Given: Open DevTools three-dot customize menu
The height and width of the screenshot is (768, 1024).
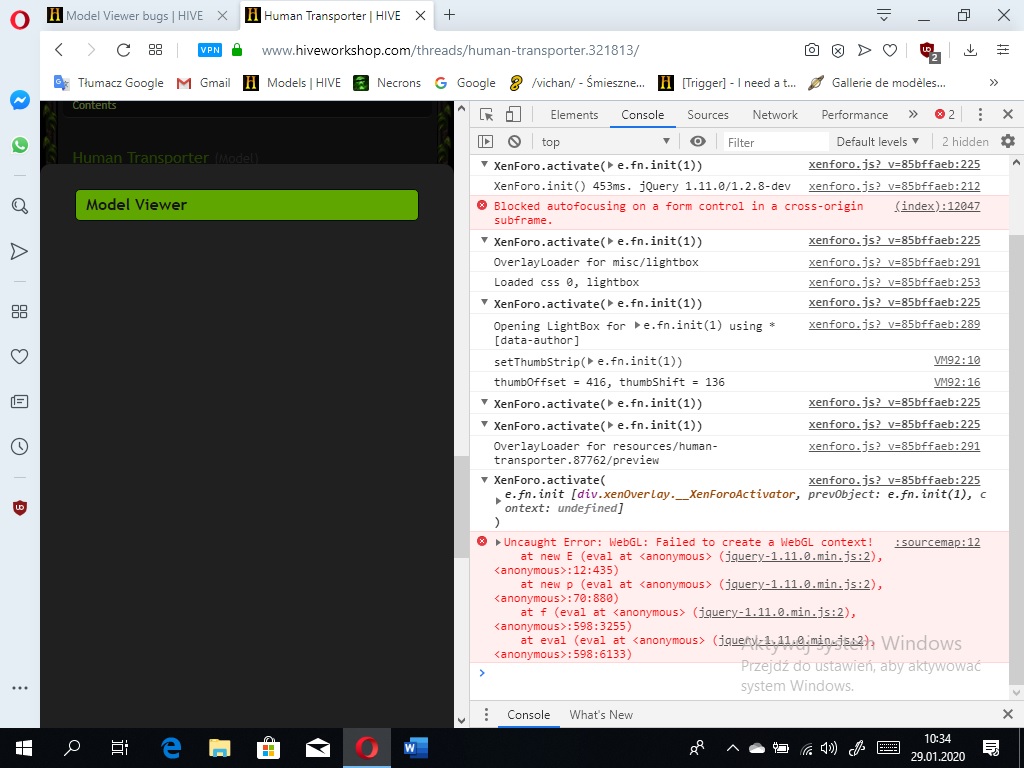Looking at the screenshot, I should point(980,114).
